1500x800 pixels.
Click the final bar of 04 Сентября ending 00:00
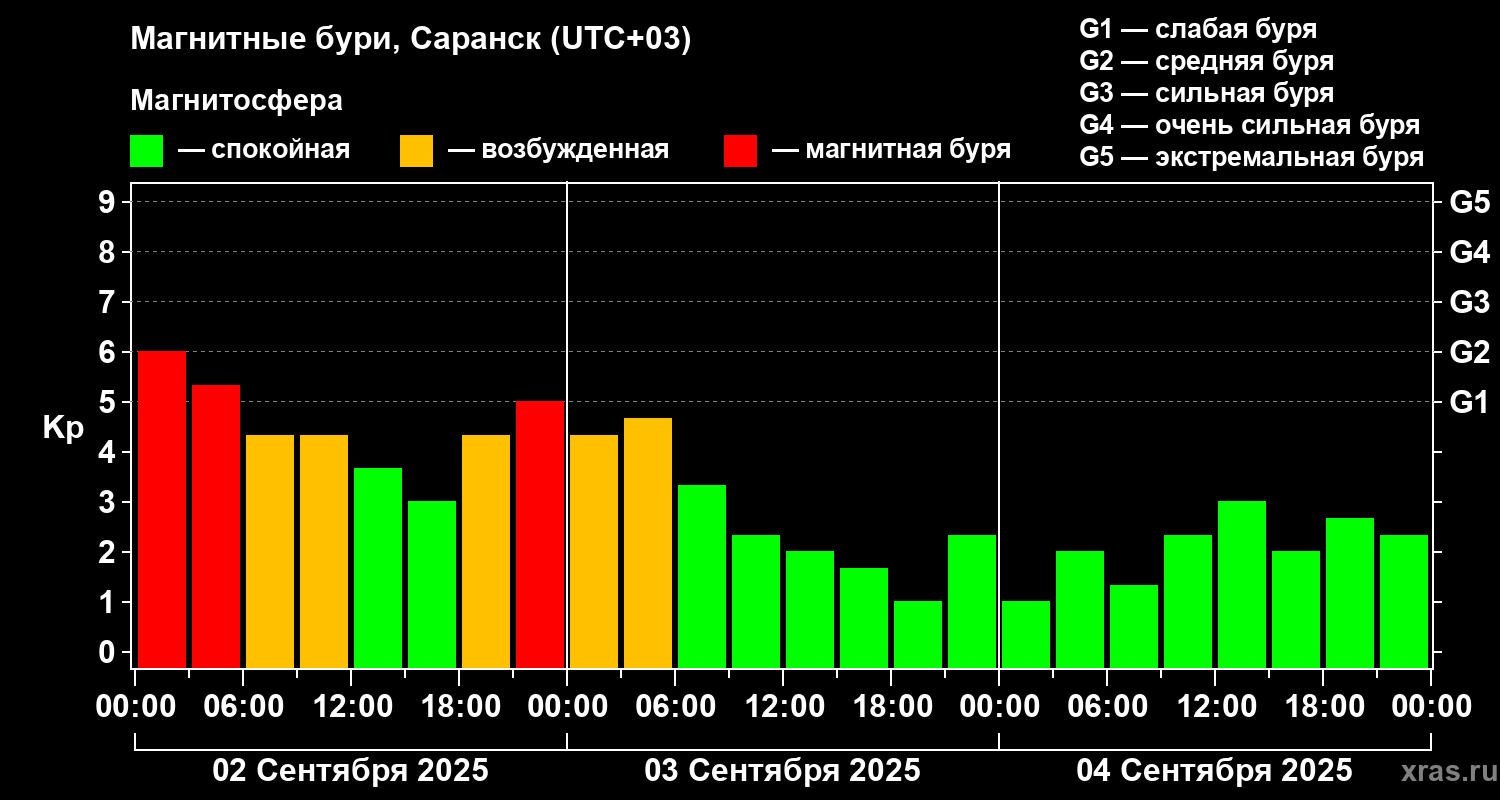click(x=1404, y=602)
